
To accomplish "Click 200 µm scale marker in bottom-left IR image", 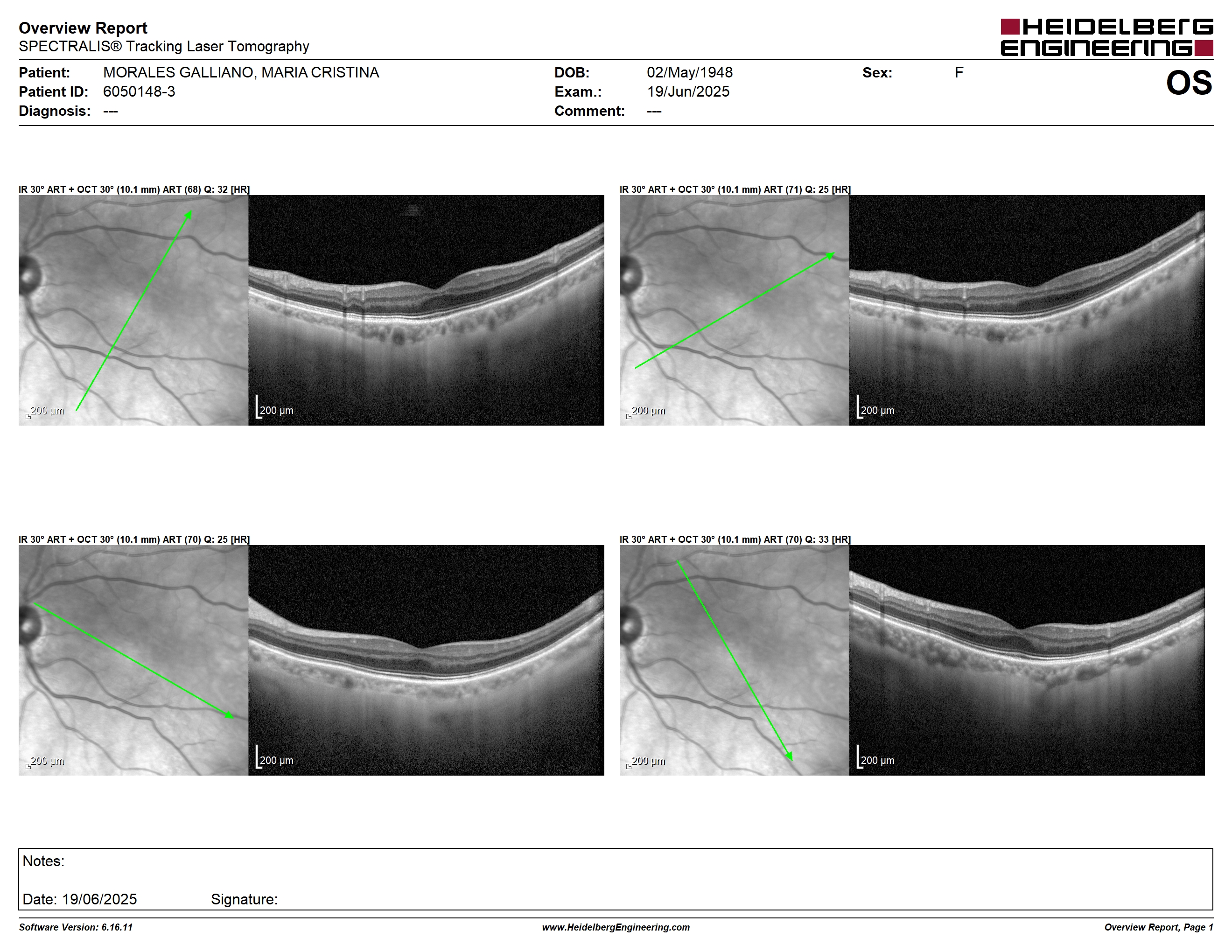I will 45,762.
